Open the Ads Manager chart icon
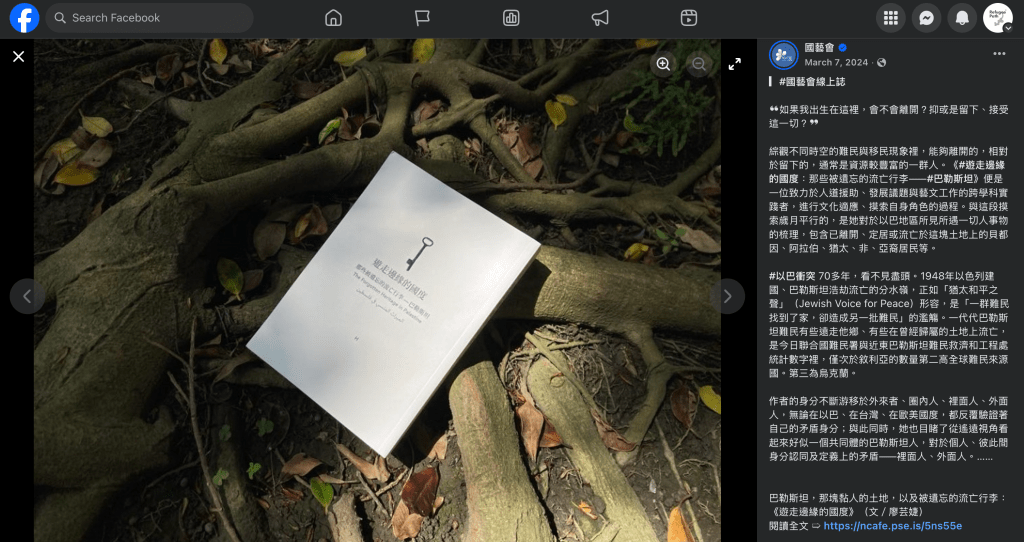Screen dimensions: 1024x542 511,18
